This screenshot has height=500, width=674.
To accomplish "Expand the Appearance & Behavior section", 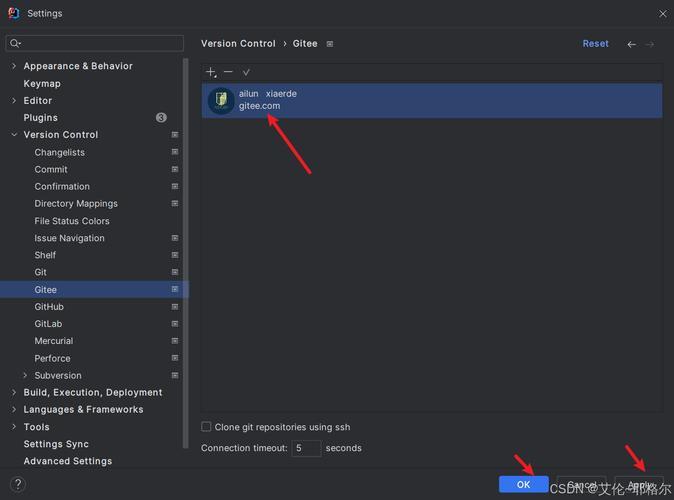I will click(x=13, y=66).
